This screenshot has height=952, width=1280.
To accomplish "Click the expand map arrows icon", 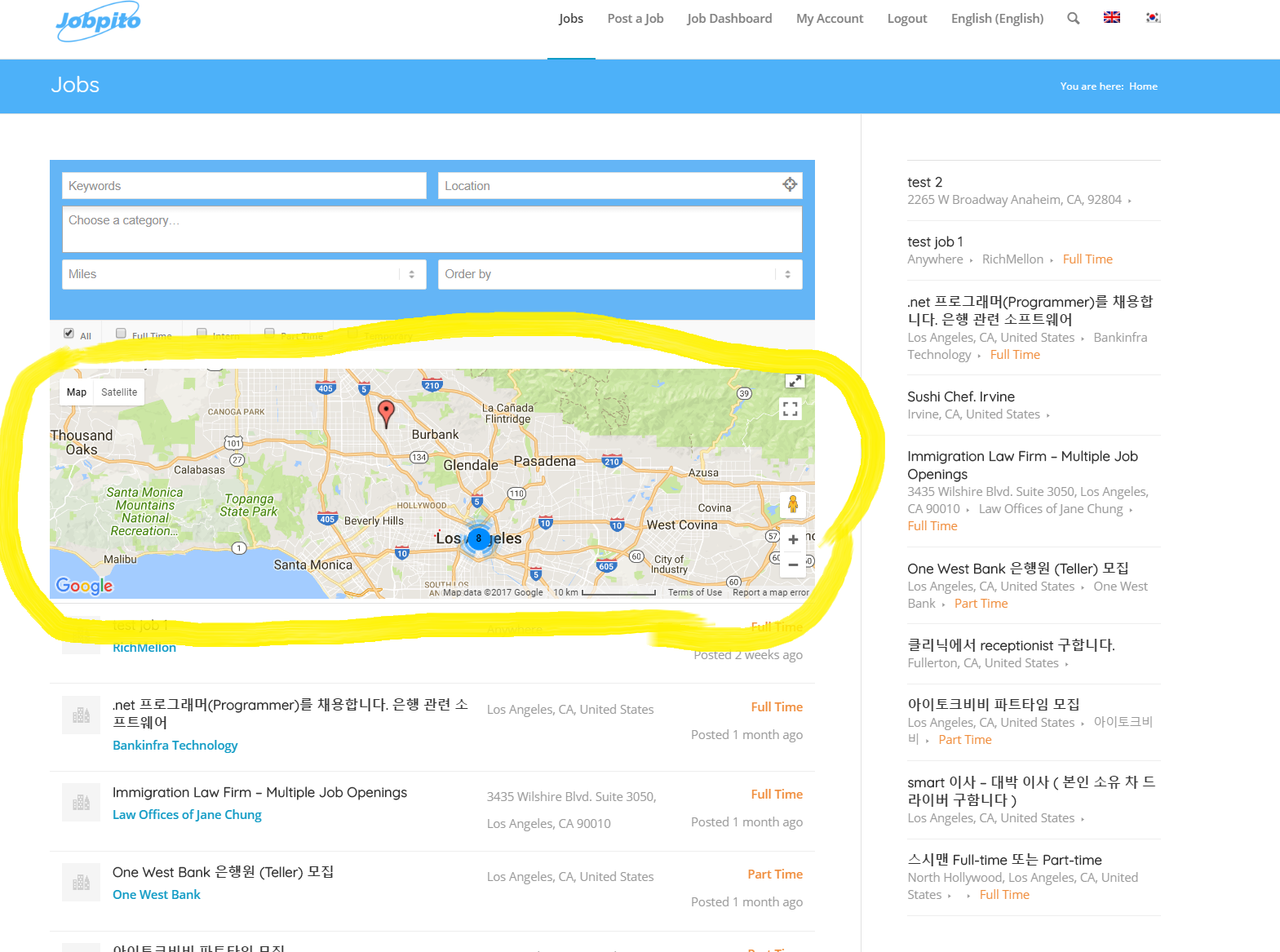I will tap(795, 380).
